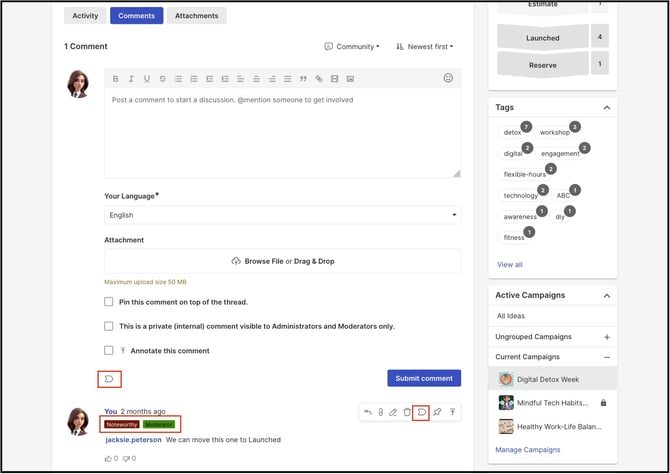
Task: Click the Reserve stage button
Action: pos(543,65)
